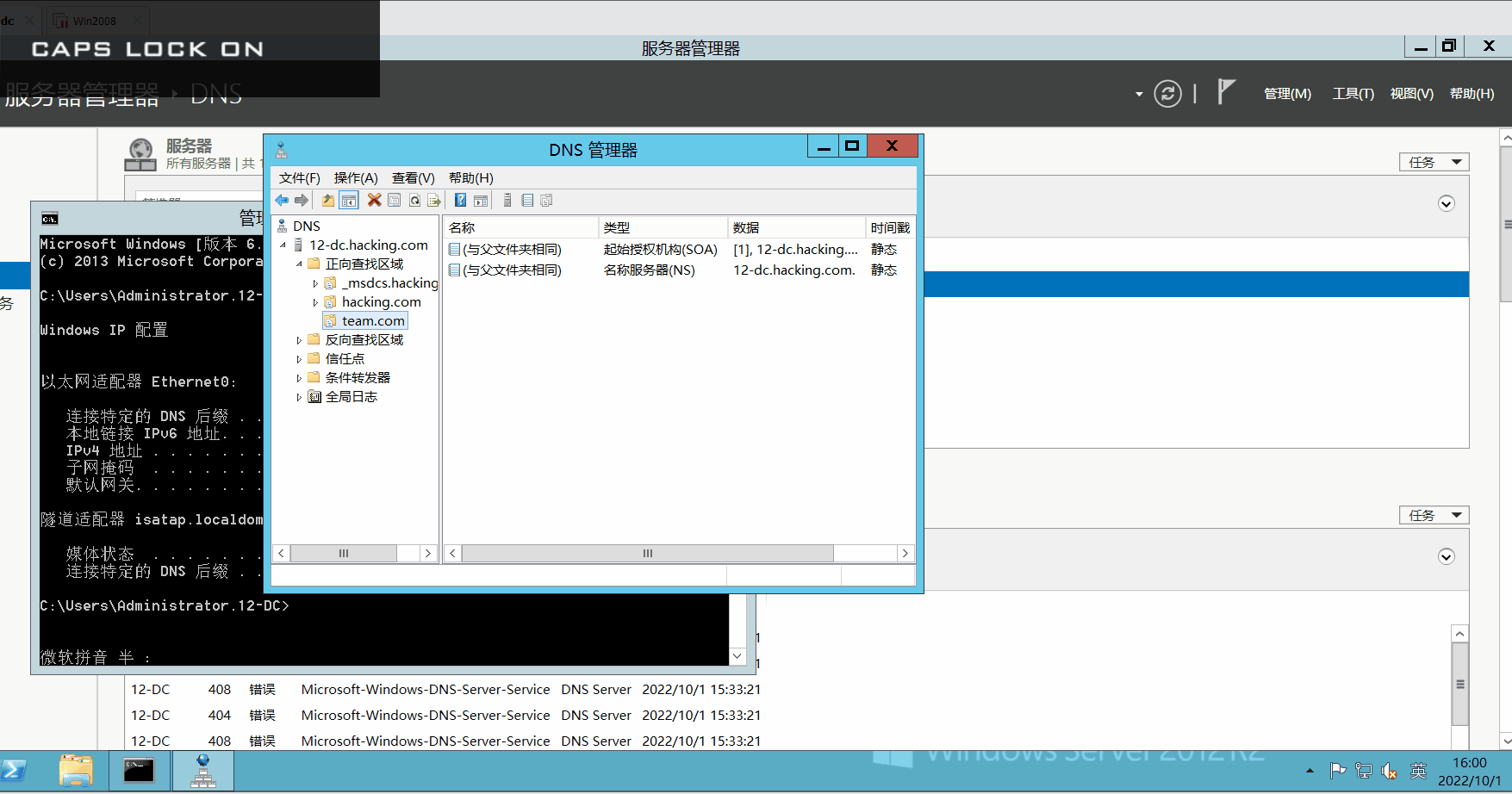Go back with the DNS toolbar back arrow
The width and height of the screenshot is (1512, 794).
(x=282, y=201)
